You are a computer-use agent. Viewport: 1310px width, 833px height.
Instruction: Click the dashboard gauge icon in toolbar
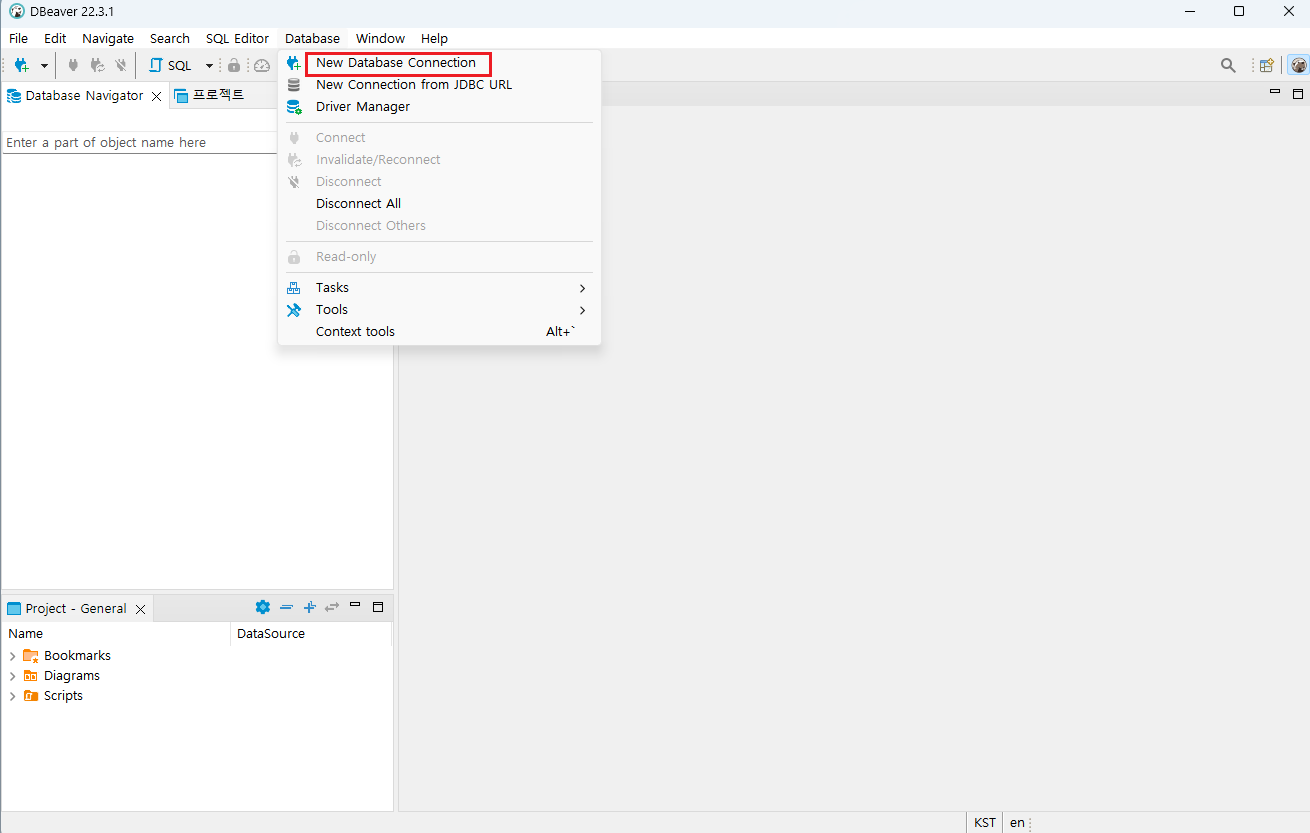coord(262,66)
